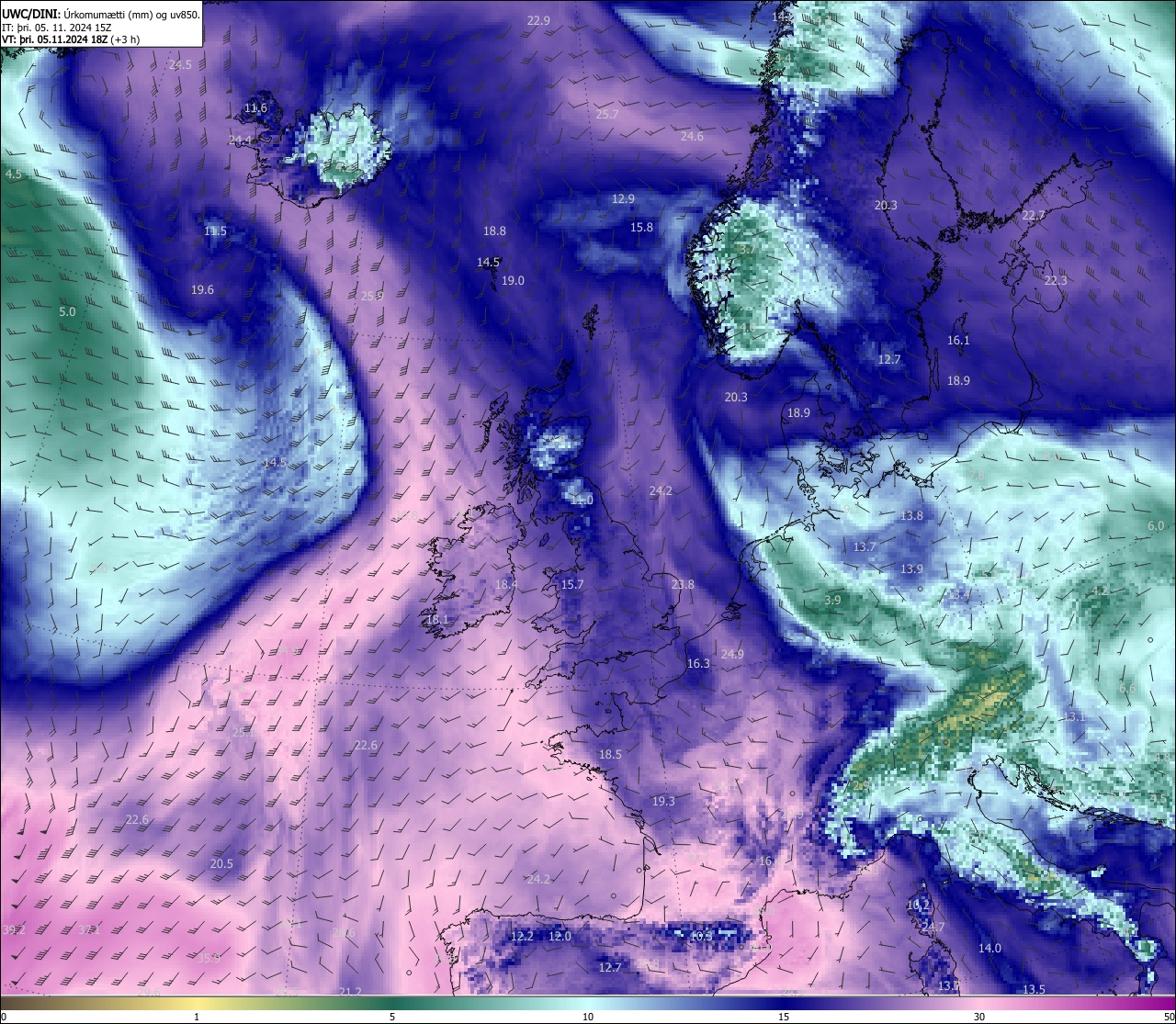Click the 20.5 value label

coord(221,864)
